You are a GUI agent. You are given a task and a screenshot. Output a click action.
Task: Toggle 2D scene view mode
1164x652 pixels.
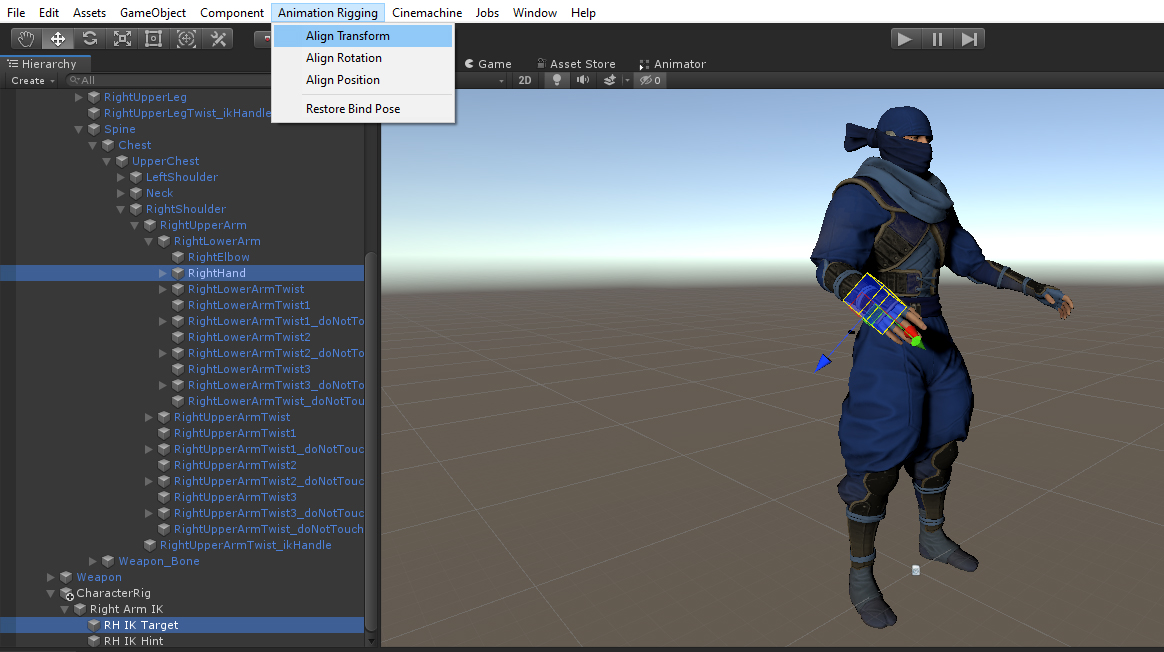click(525, 80)
